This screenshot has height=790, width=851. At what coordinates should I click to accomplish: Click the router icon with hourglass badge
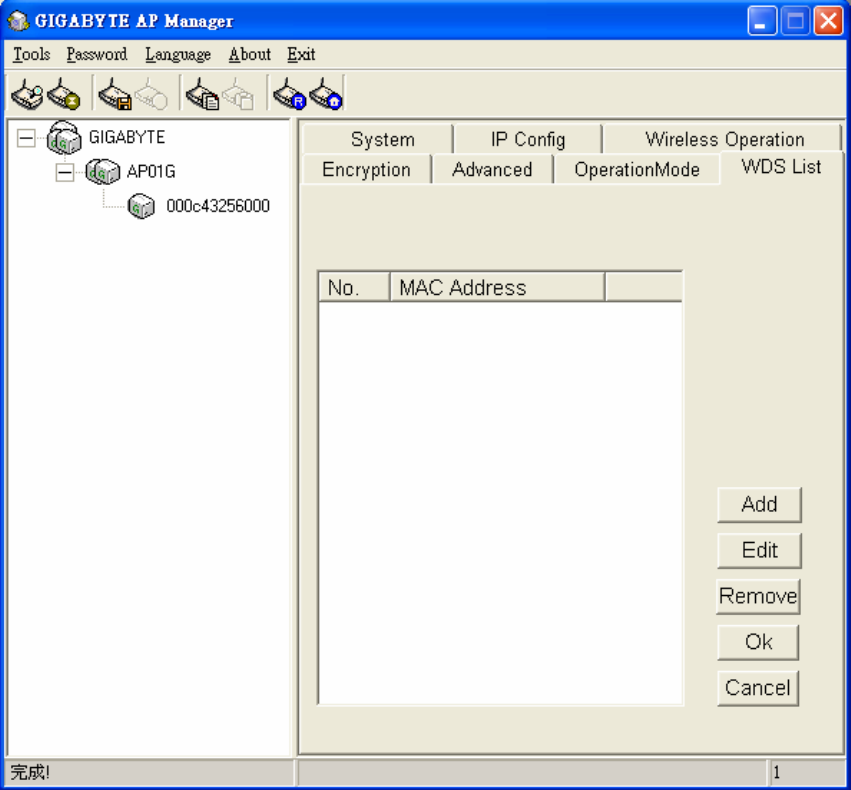click(x=63, y=94)
